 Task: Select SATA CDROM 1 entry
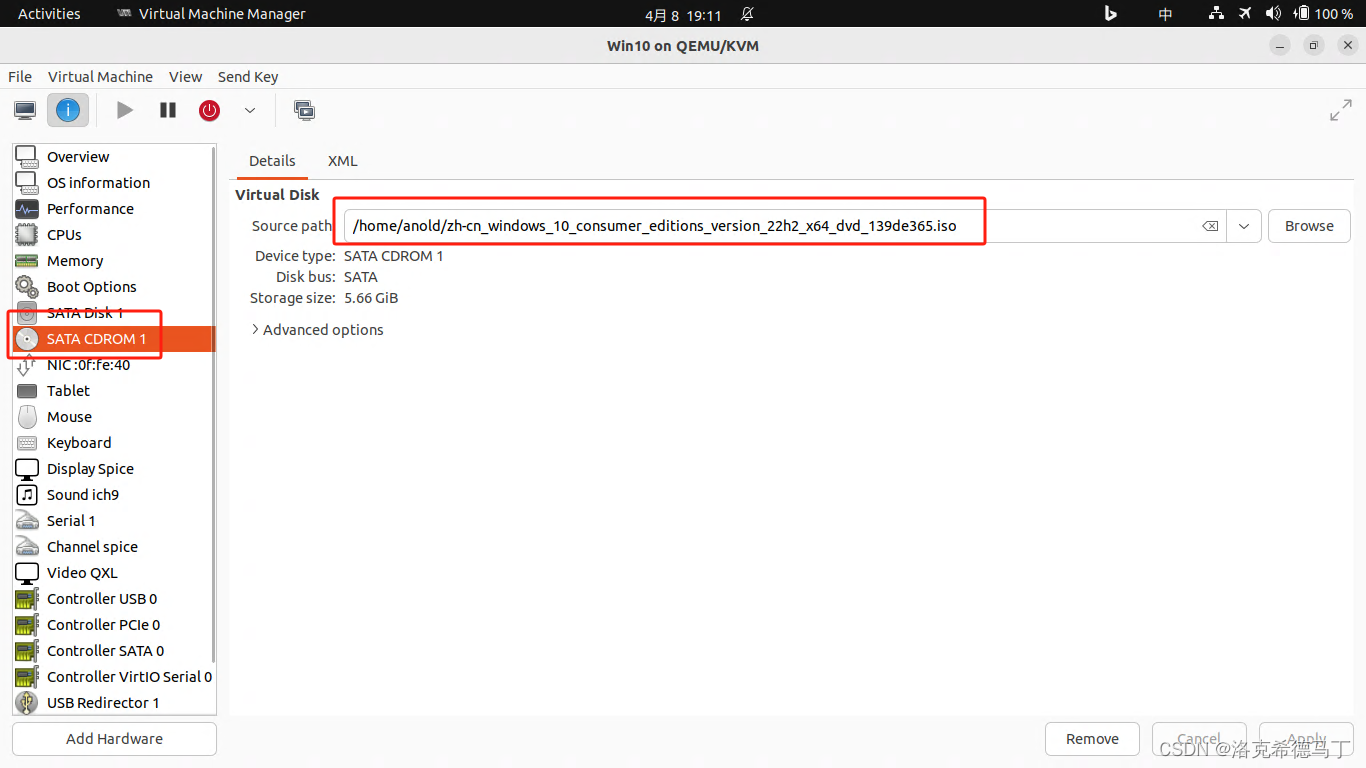click(113, 339)
